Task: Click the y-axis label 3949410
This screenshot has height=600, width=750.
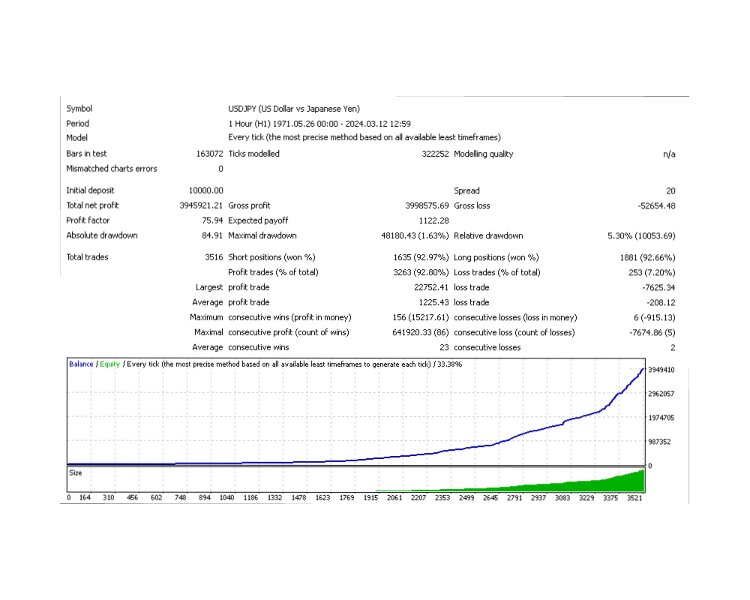Action: [661, 370]
